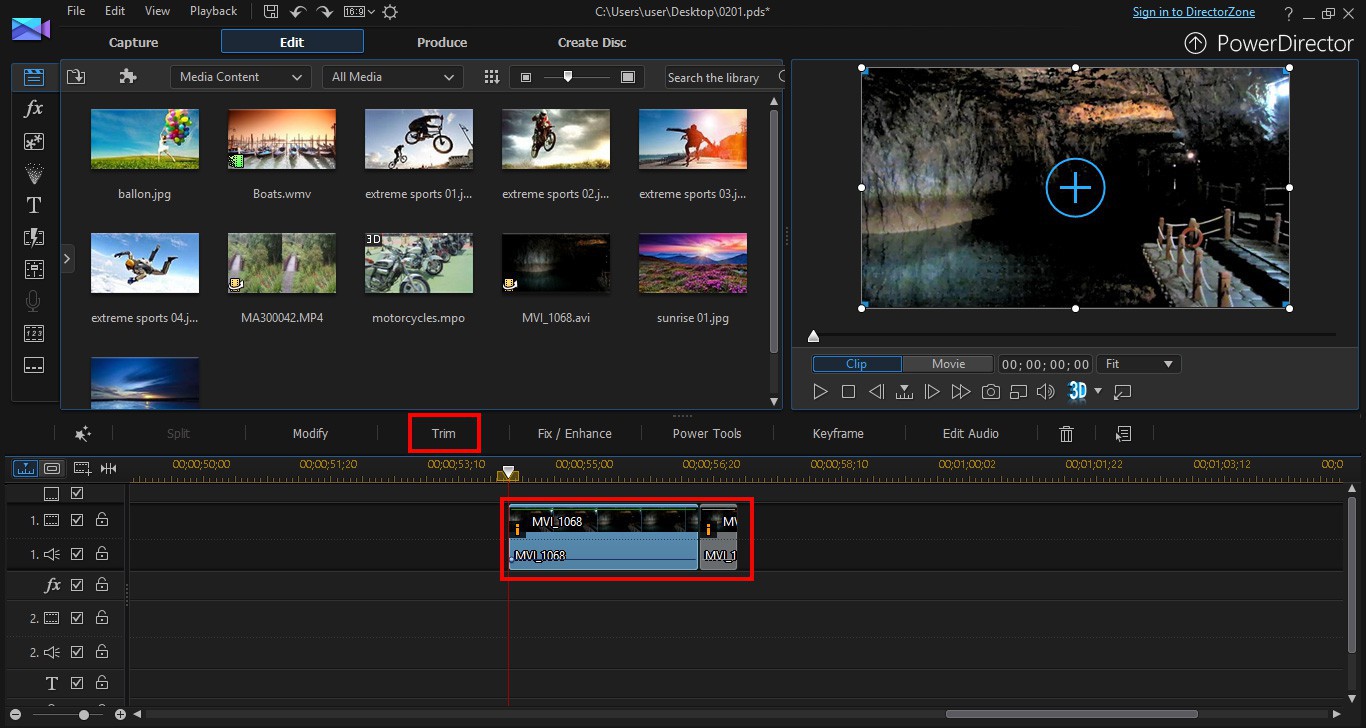This screenshot has height=728, width=1366.
Task: Open the Subtitle Room in sidebar
Action: tap(34, 365)
